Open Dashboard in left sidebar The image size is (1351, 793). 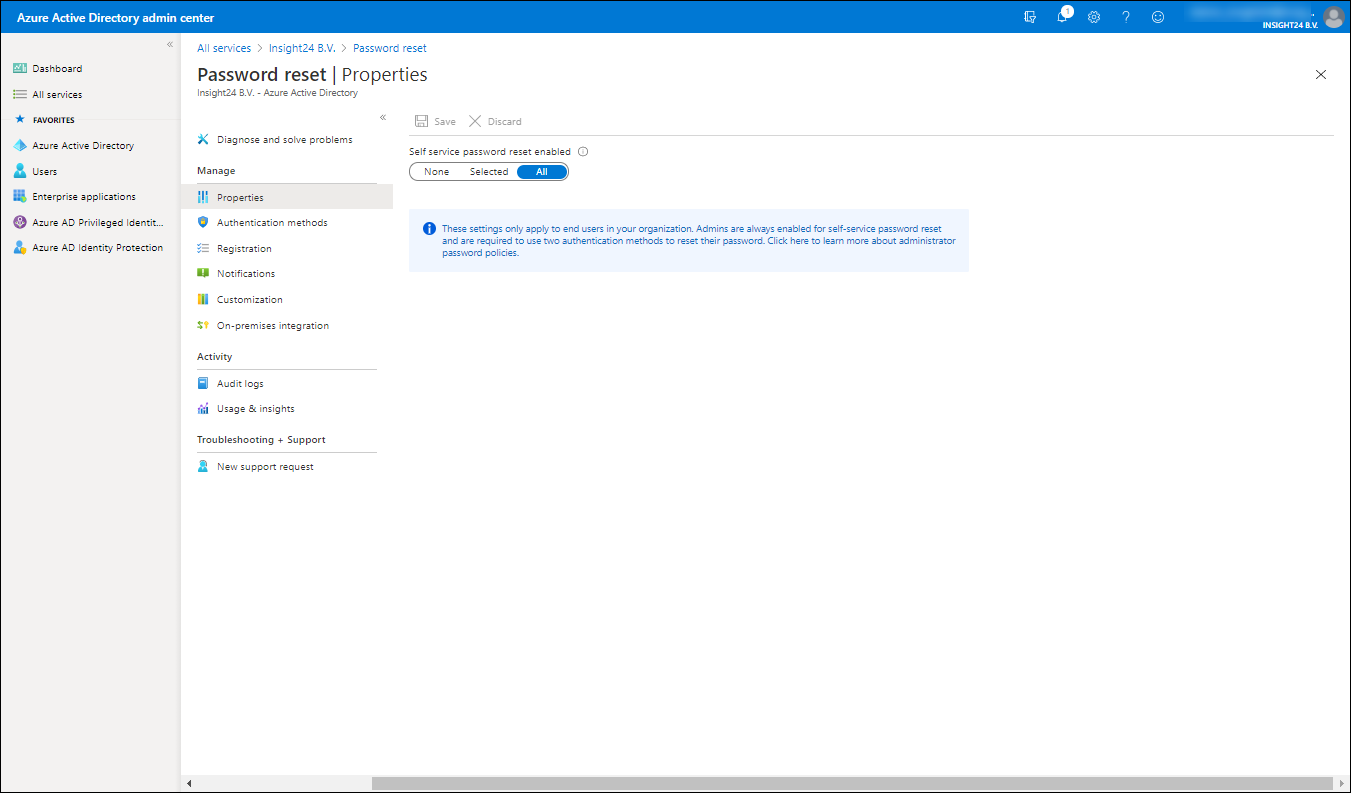[x=57, y=69]
